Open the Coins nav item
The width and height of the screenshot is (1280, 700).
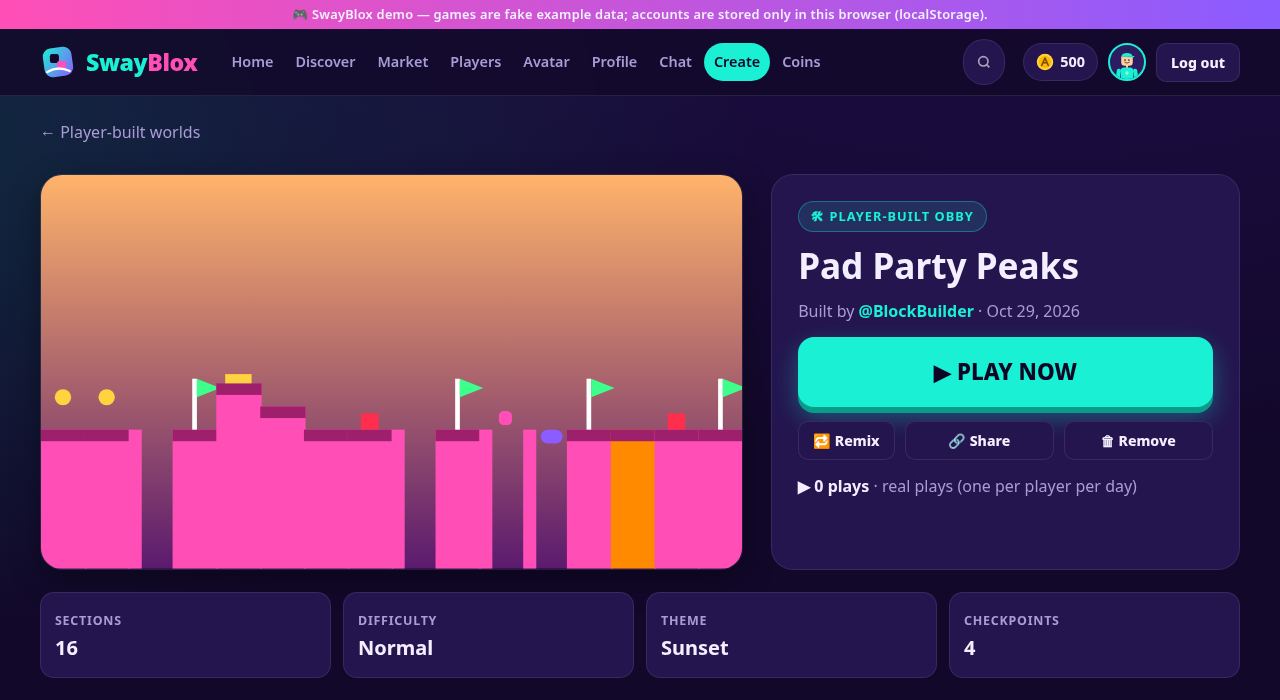pos(801,62)
